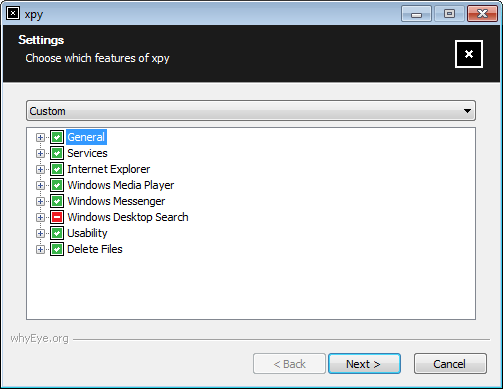The width and height of the screenshot is (503, 389).
Task: Uncheck the General green checkbox
Action: click(57, 137)
